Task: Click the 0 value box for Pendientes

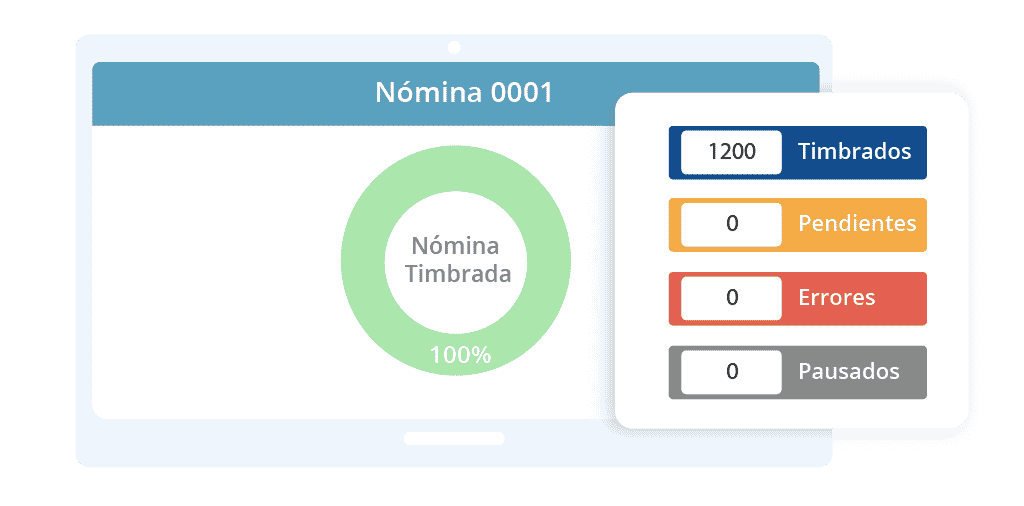Action: pyautogui.click(x=731, y=224)
